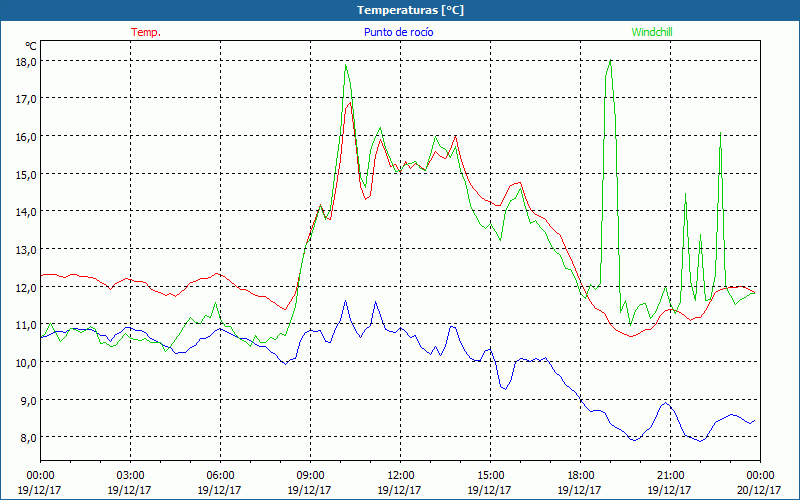
Task: Click the green Windchill peak near 19:00
Action: coord(611,61)
